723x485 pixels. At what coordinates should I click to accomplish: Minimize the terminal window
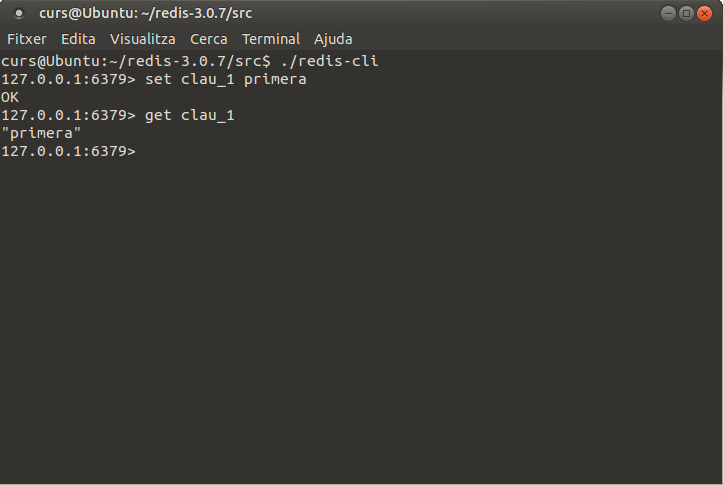click(668, 13)
